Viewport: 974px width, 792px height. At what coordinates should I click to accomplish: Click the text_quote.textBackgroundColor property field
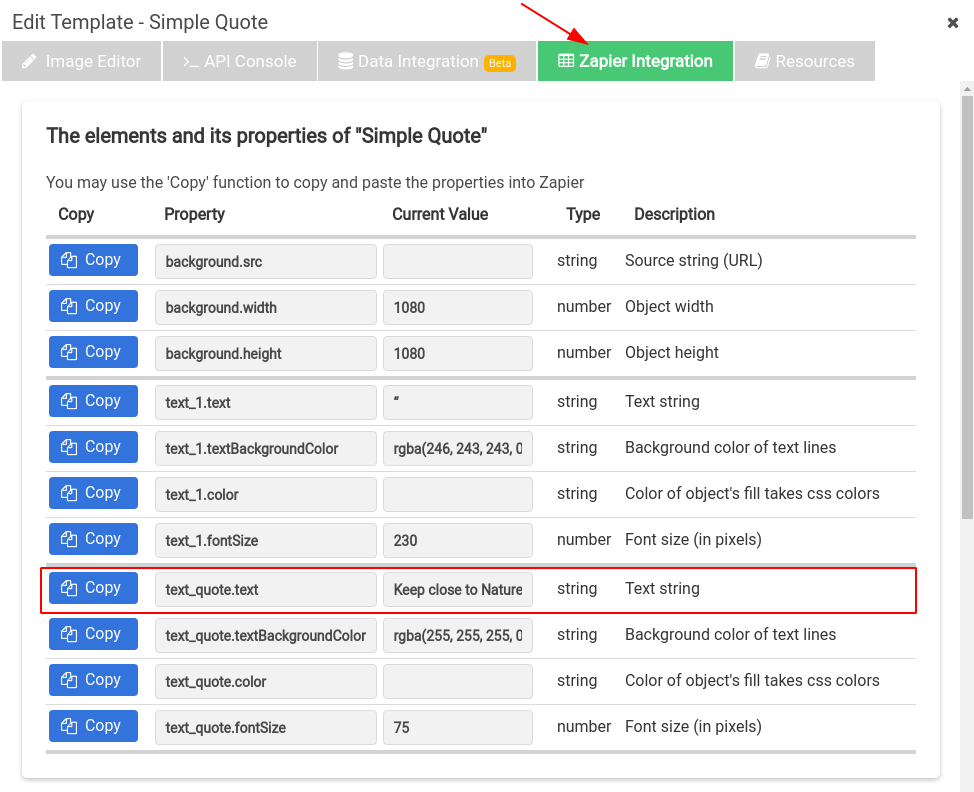click(x=266, y=635)
